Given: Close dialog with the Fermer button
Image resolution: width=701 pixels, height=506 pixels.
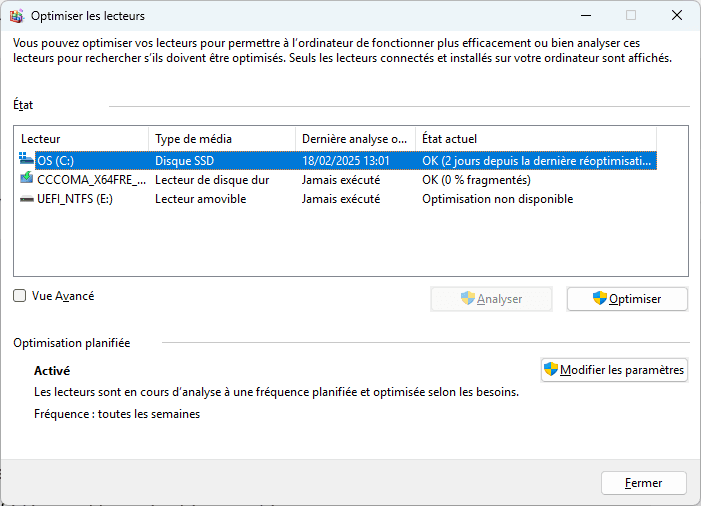Looking at the screenshot, I should point(644,483).
